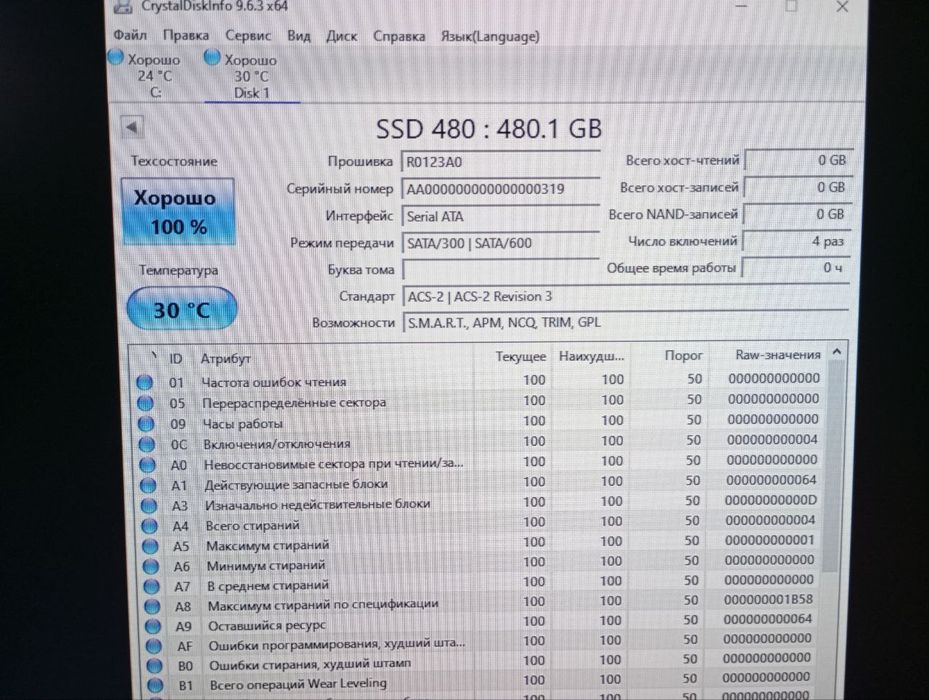Click the empty Буква тома field
The height and width of the screenshot is (700, 929).
pos(501,270)
